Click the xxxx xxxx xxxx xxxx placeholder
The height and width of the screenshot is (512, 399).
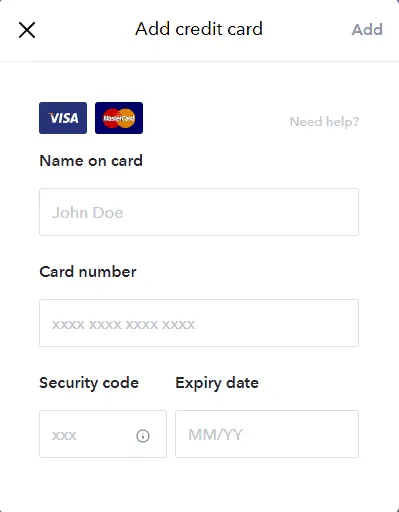point(123,325)
